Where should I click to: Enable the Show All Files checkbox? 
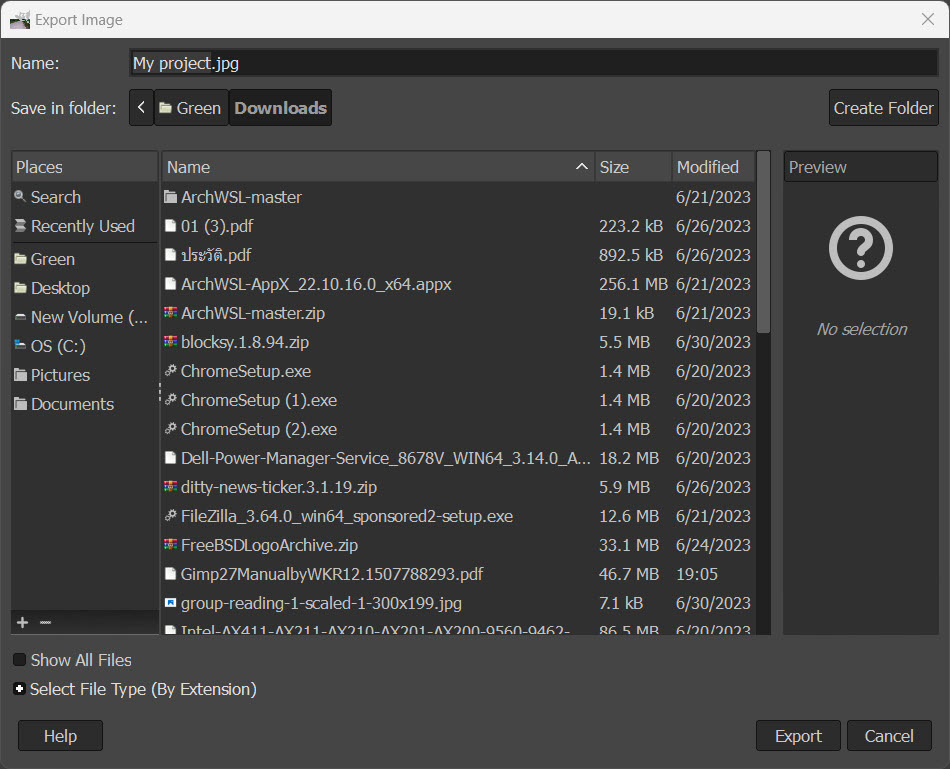[20, 661]
